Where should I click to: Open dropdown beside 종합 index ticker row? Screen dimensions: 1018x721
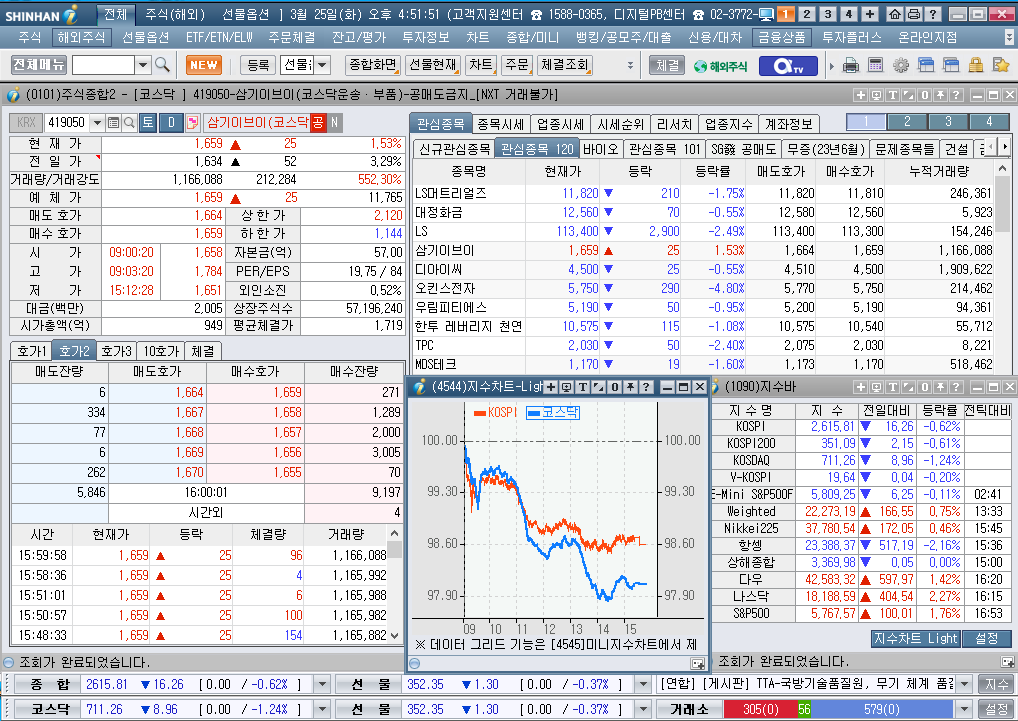[322, 684]
